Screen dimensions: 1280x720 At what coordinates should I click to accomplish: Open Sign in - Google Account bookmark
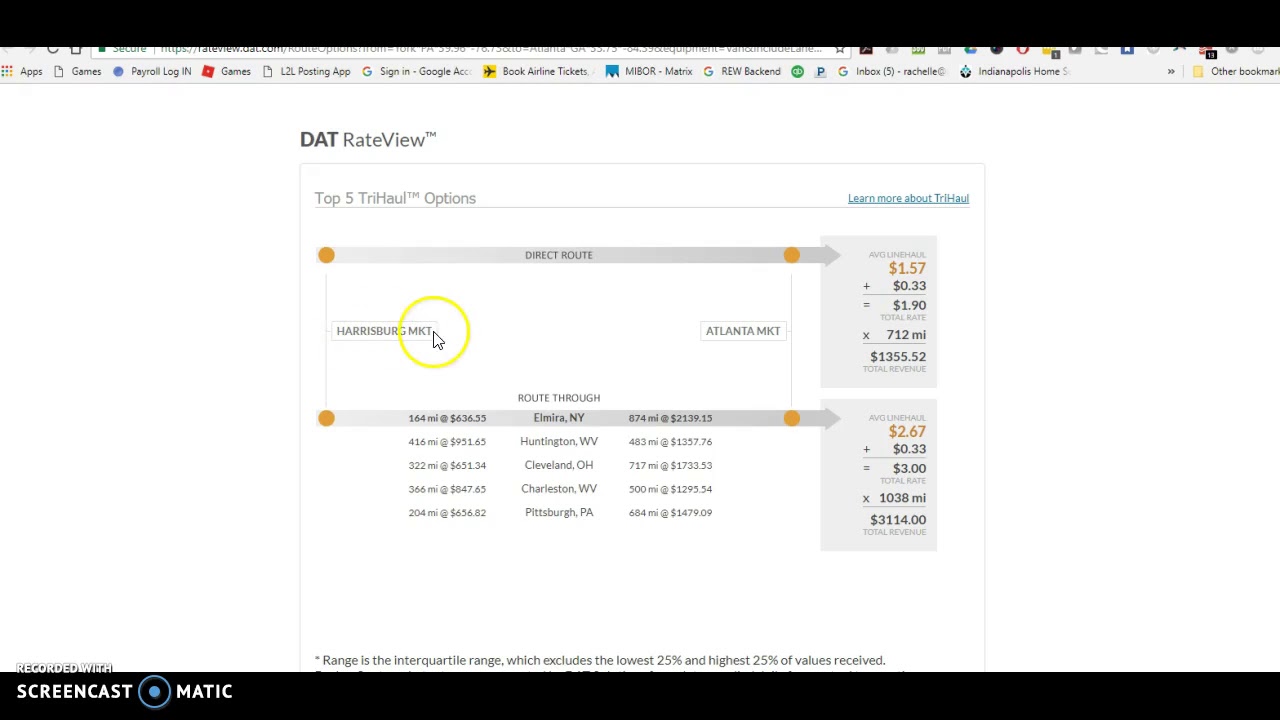point(415,71)
